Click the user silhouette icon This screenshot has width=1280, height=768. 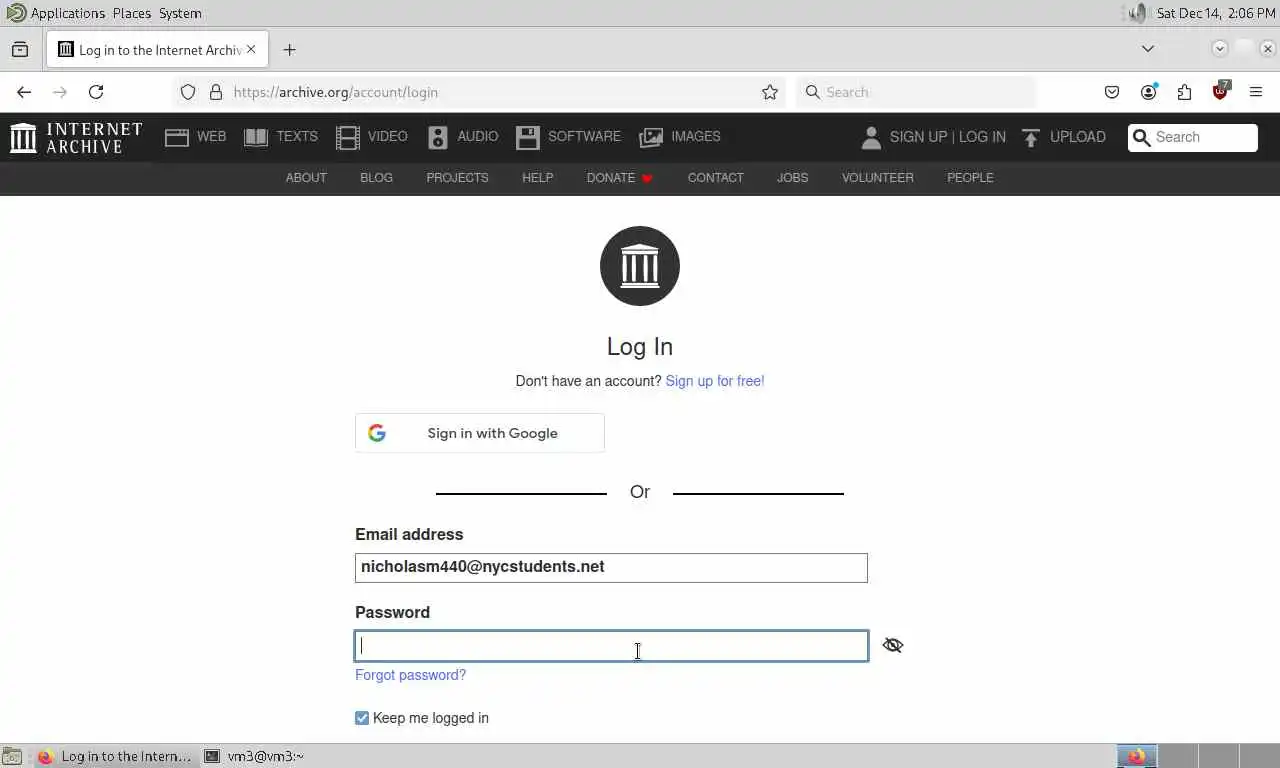(871, 138)
